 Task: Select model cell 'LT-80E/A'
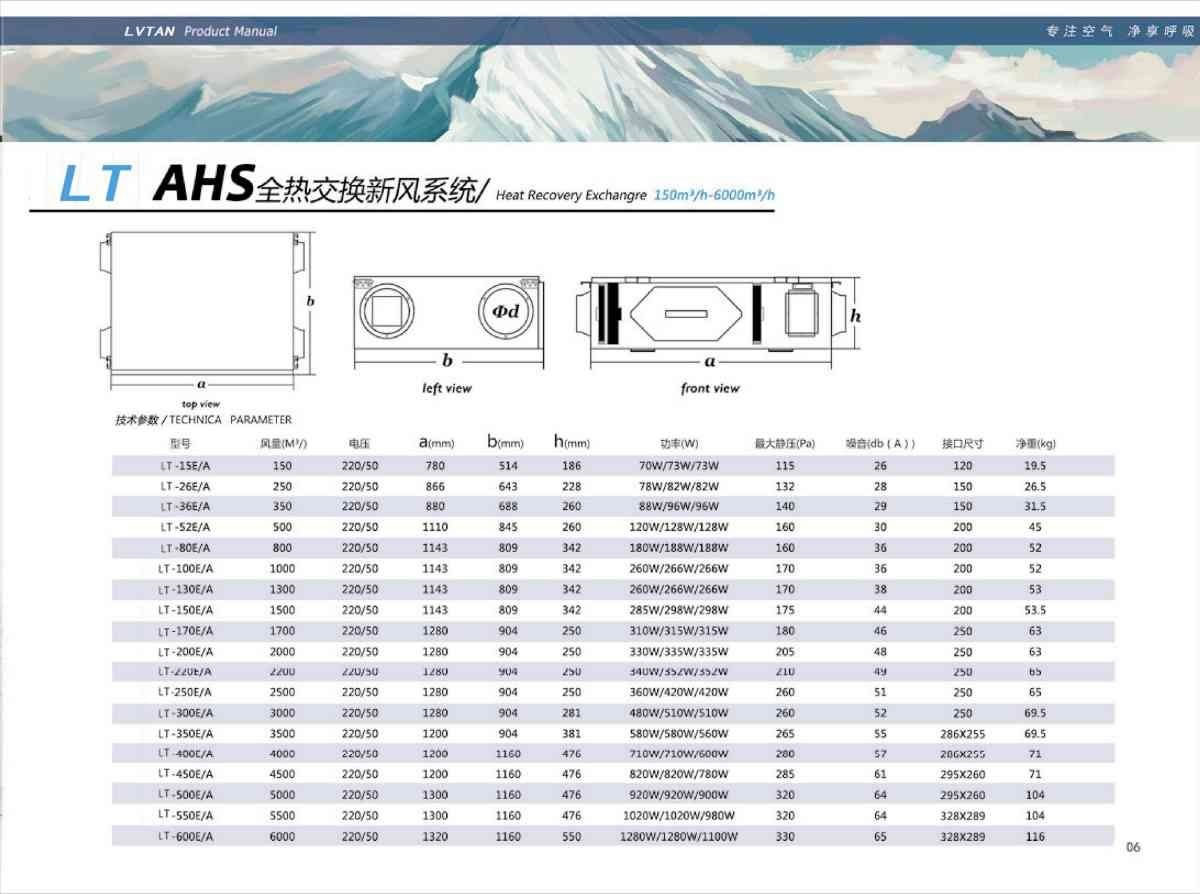(x=185, y=548)
